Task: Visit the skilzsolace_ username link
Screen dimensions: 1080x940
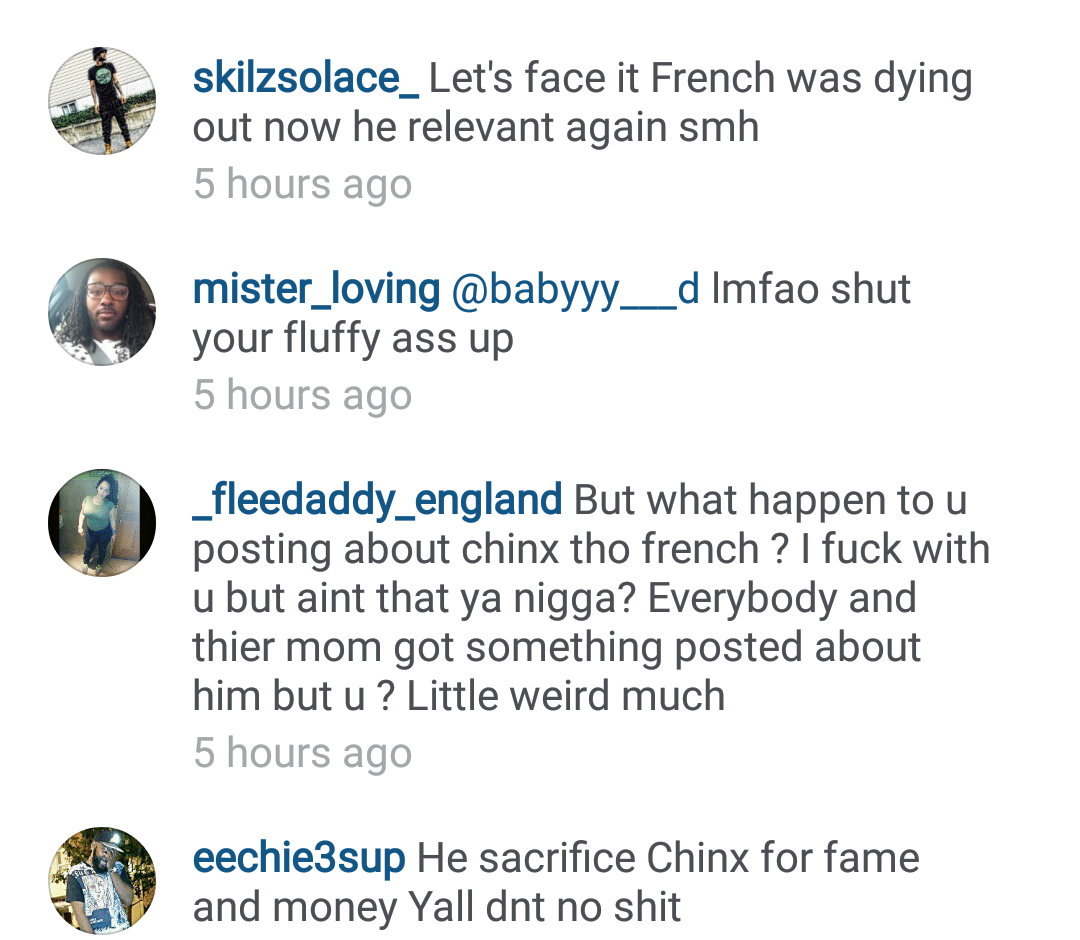Action: point(306,78)
